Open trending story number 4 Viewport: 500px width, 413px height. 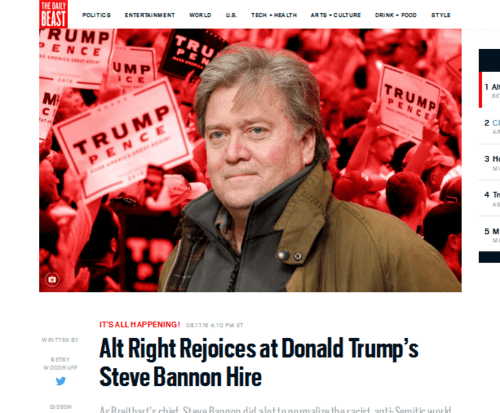coord(492,199)
